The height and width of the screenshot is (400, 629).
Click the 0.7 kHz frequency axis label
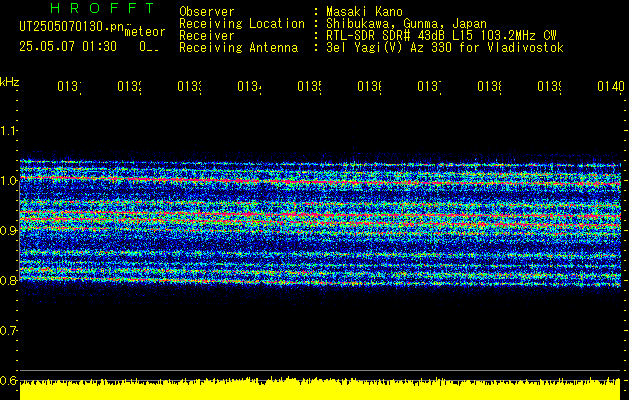[x=8, y=330]
